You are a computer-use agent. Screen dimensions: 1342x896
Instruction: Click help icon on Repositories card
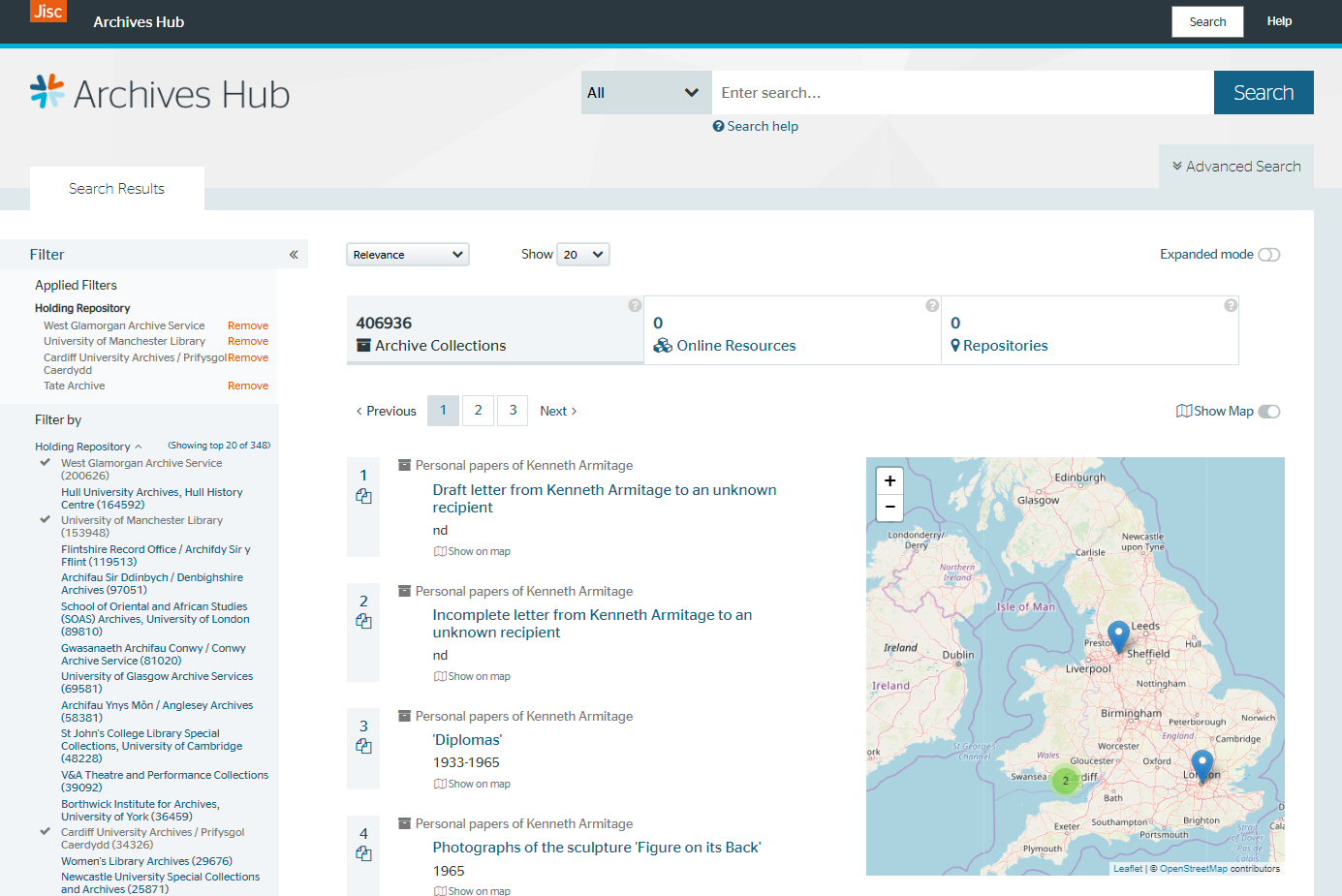point(1231,305)
